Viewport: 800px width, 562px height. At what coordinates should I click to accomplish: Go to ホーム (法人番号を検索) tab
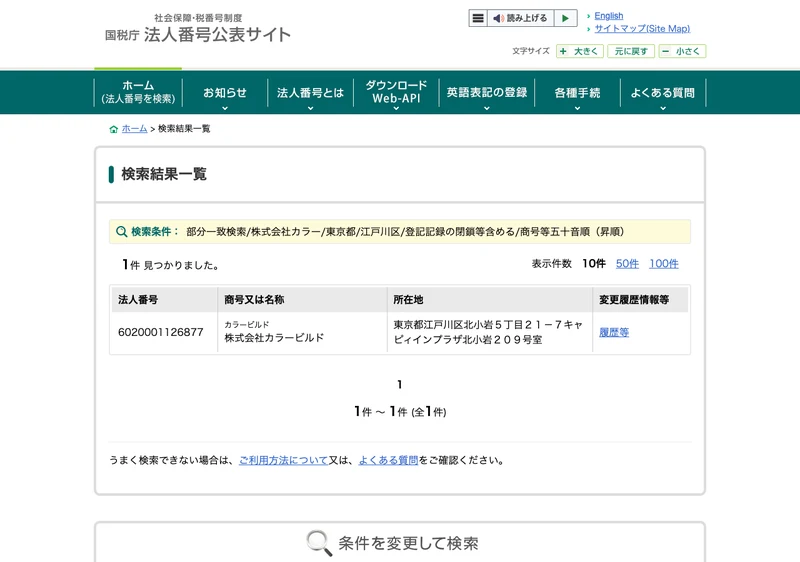[138, 92]
